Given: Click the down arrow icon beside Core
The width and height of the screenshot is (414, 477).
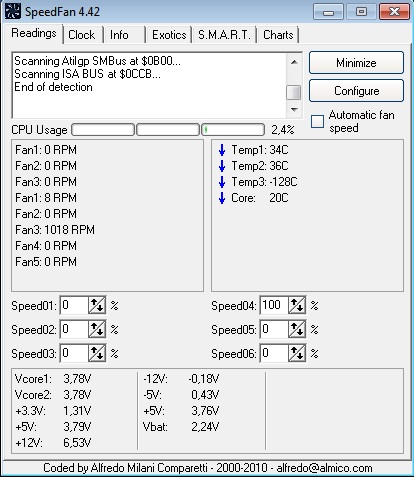Looking at the screenshot, I should tap(222, 198).
